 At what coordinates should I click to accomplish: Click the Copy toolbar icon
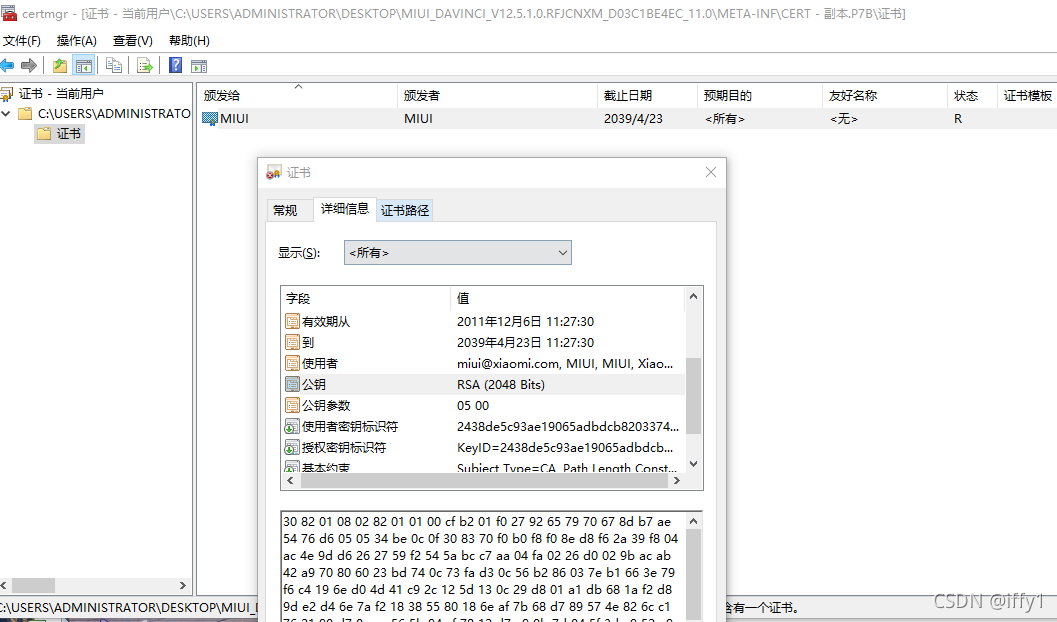[114, 65]
